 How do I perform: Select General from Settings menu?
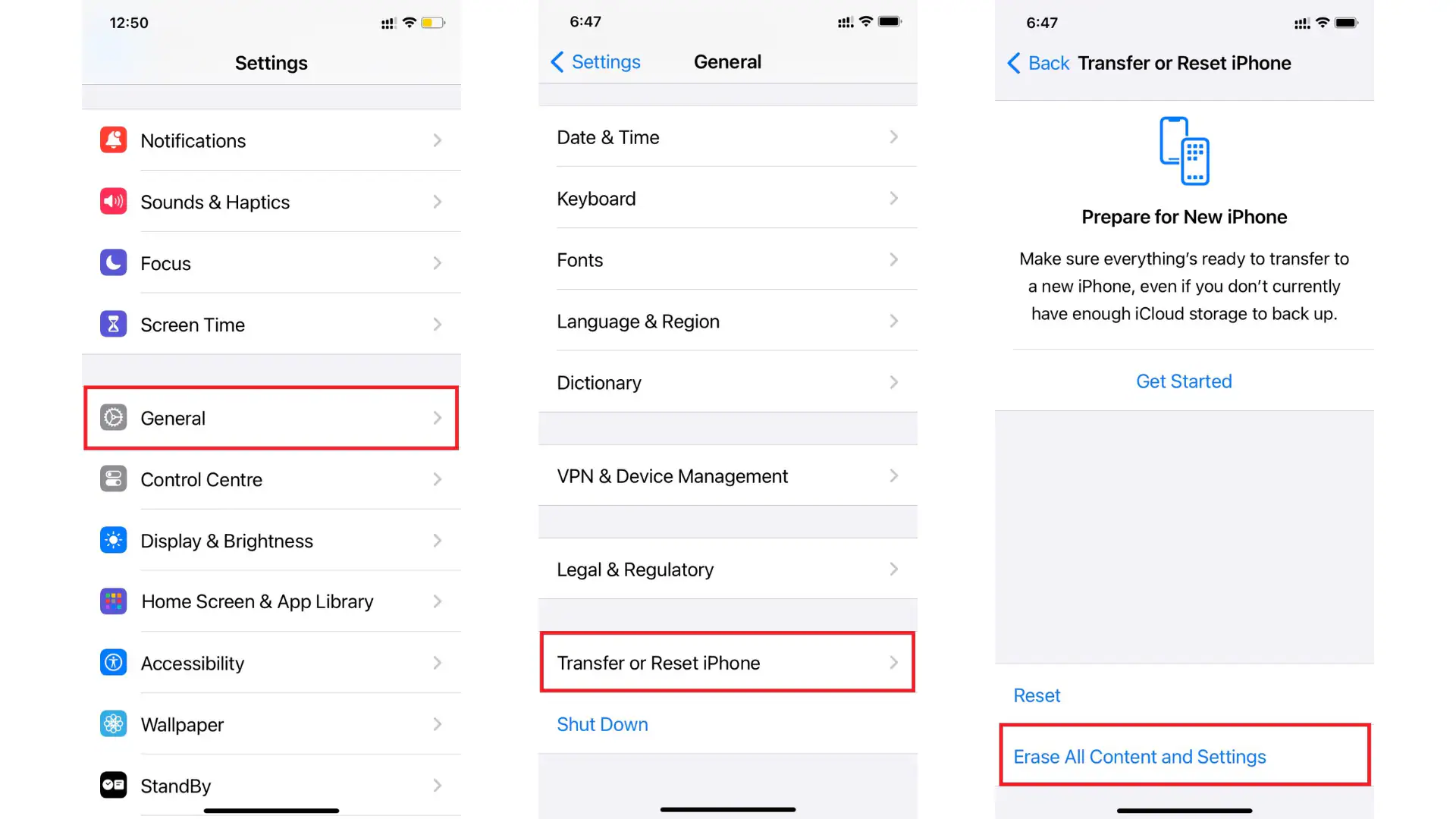pyautogui.click(x=271, y=418)
